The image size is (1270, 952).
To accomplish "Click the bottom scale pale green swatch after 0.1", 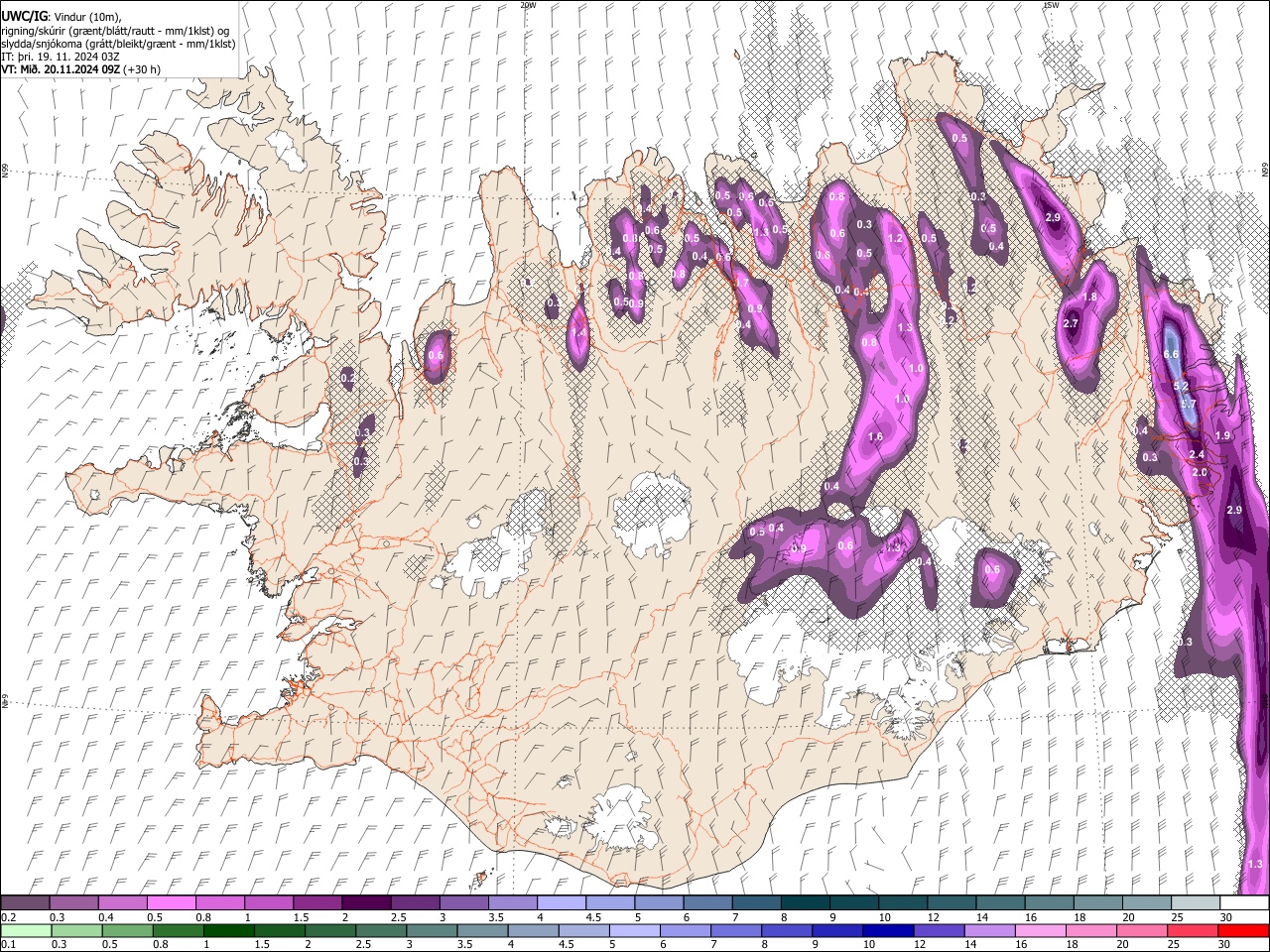I will (x=25, y=930).
